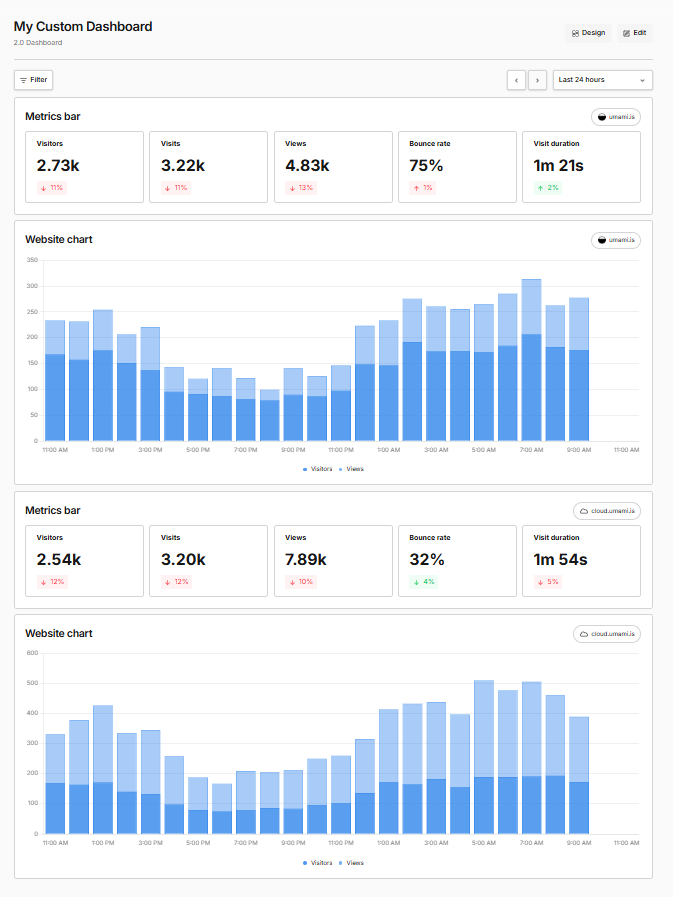
Task: Open the Last 24 hours date range dropdown
Action: tap(602, 80)
